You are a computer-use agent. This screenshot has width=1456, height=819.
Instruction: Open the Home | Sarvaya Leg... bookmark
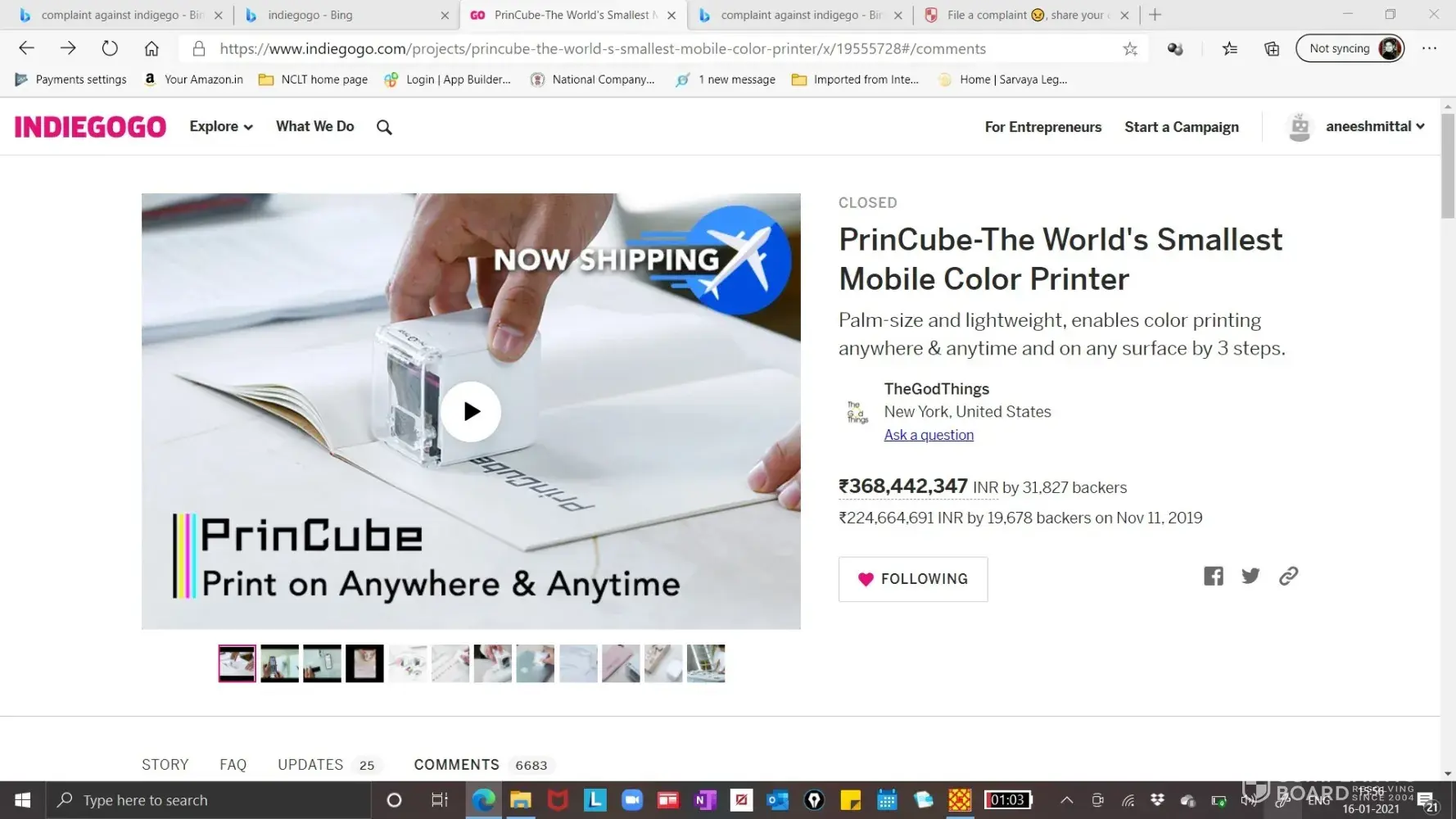[1003, 79]
